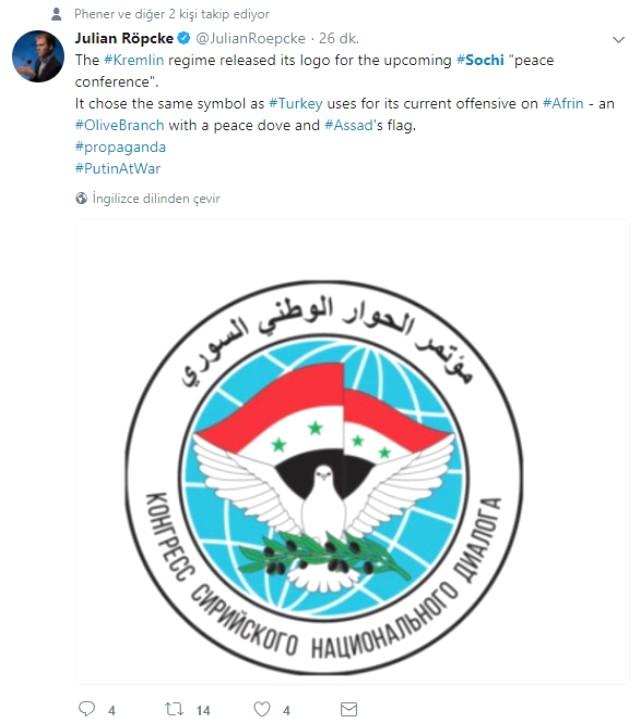Viewport: 640px width, 723px height.
Task: Open the #propaganda hashtag
Action: [120, 148]
